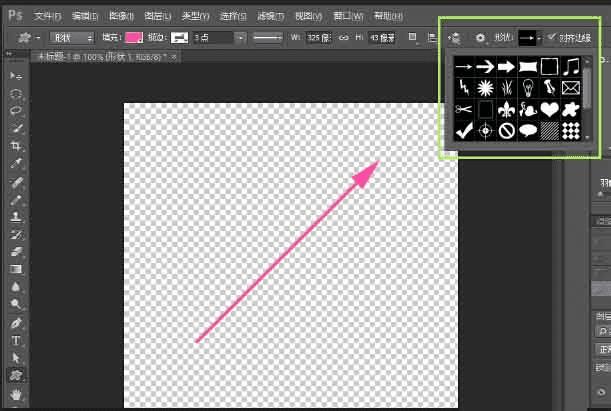The width and height of the screenshot is (611, 411).
Task: Select the Eyedropper tool
Action: [x=16, y=164]
